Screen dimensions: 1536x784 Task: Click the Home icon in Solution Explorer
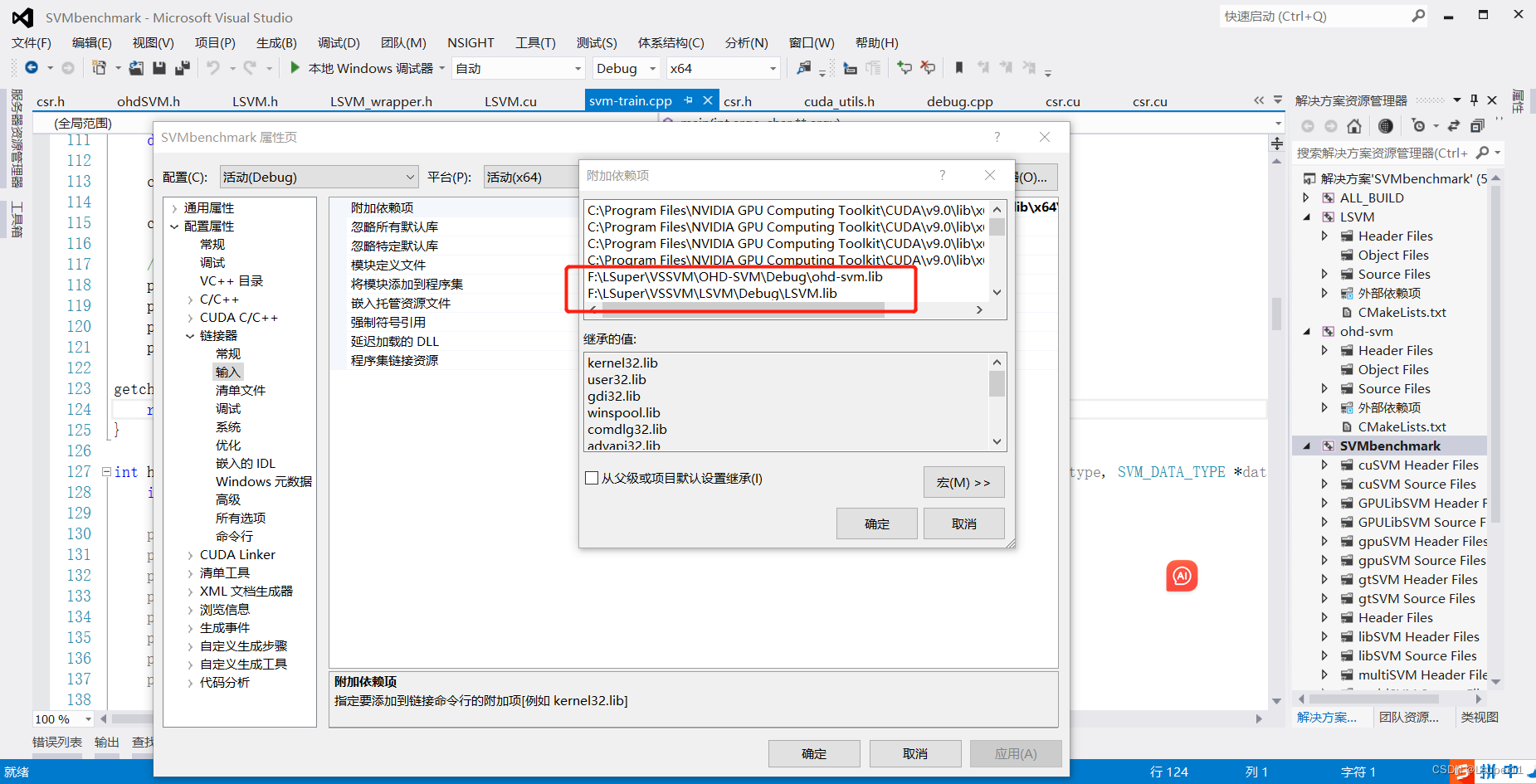pos(1354,126)
